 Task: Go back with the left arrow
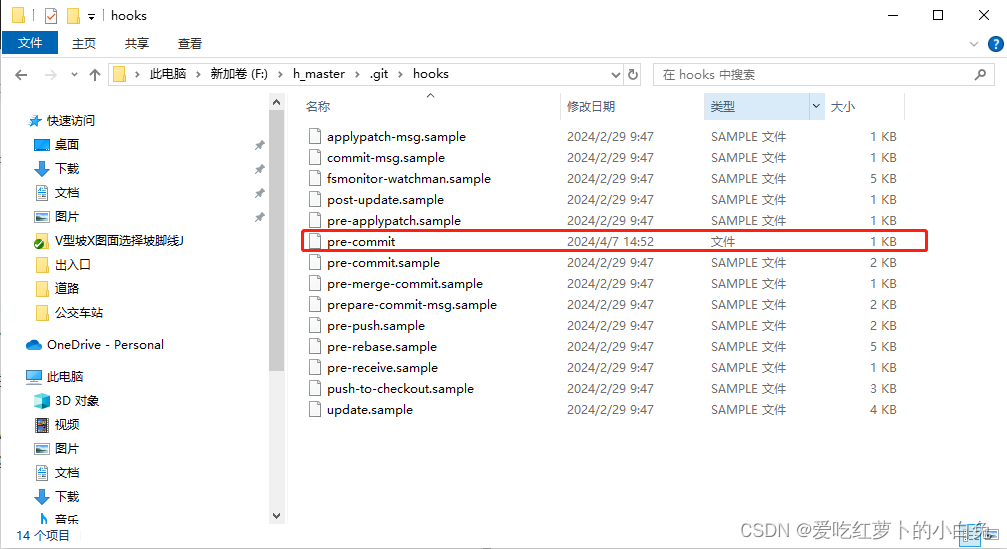coord(21,75)
